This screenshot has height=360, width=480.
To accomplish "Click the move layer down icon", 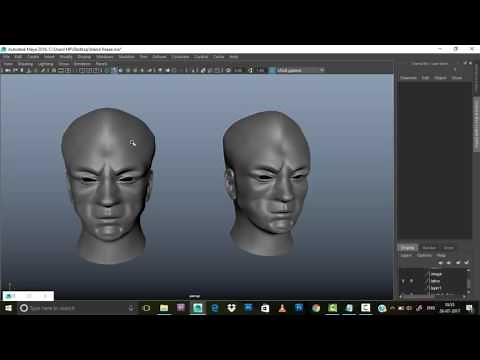I will (449, 263).
